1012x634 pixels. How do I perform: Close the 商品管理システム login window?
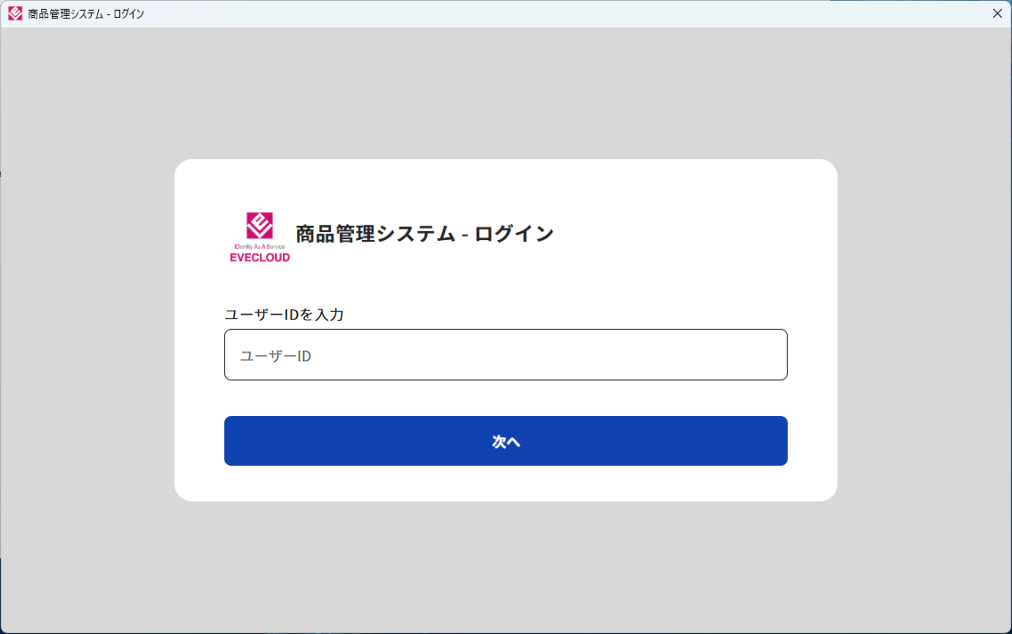(x=996, y=14)
